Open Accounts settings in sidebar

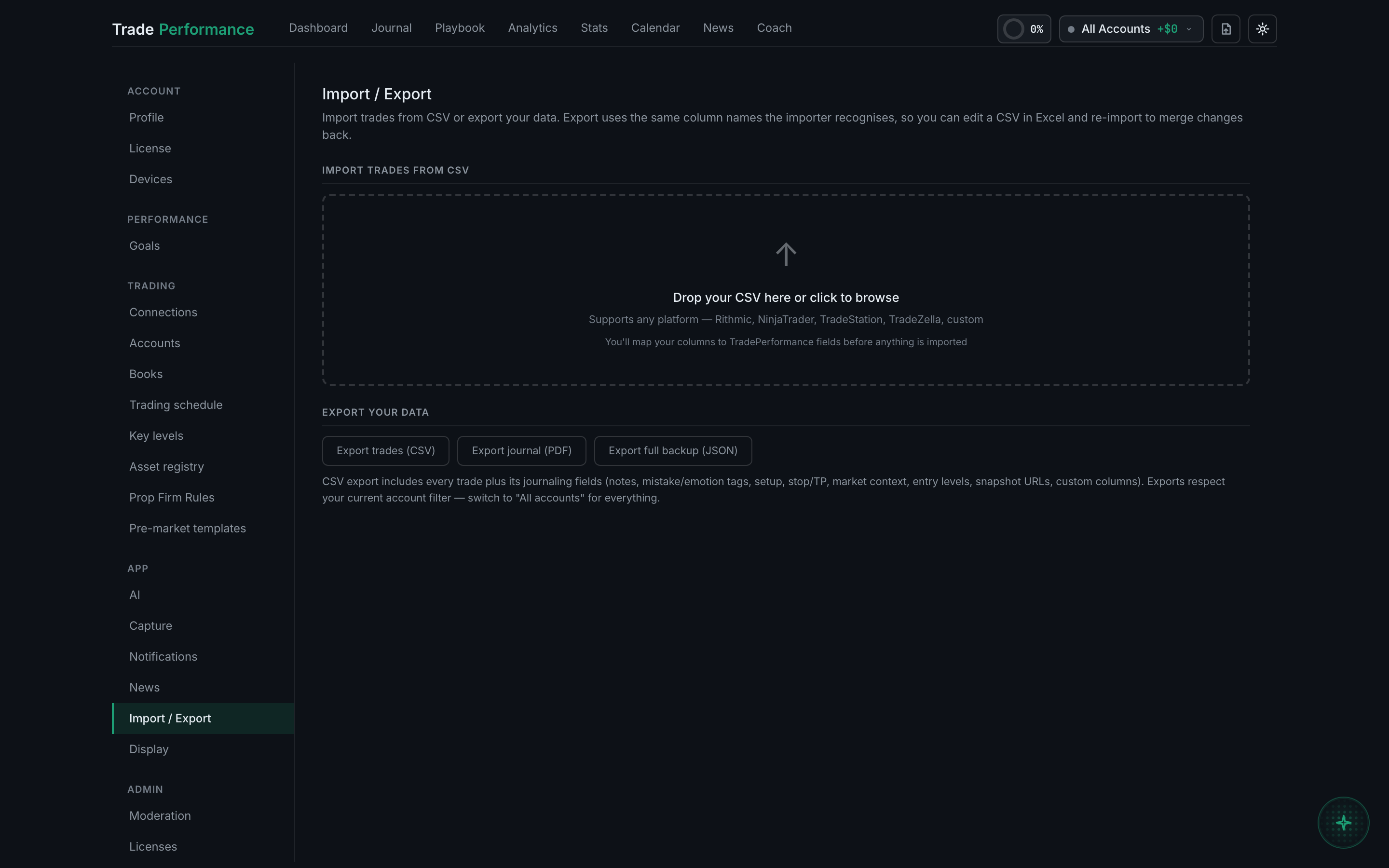[x=203, y=343]
